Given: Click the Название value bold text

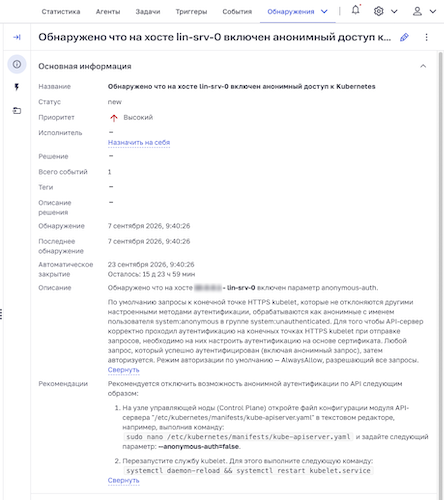Looking at the screenshot, I should pos(241,87).
